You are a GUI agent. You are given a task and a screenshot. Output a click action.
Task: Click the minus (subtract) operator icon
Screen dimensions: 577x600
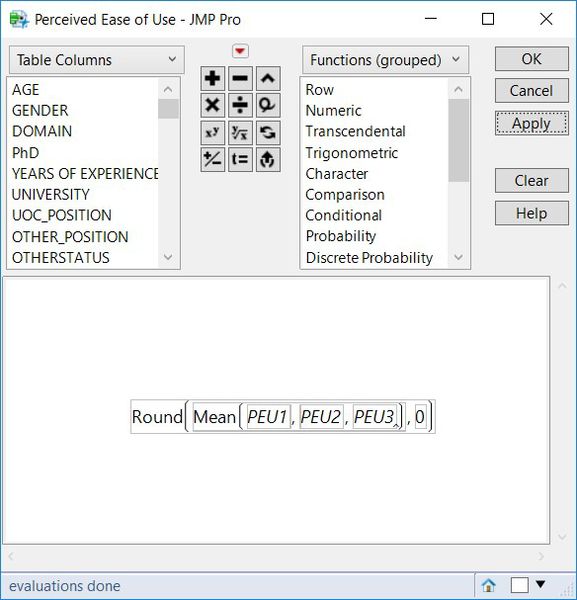tap(240, 78)
